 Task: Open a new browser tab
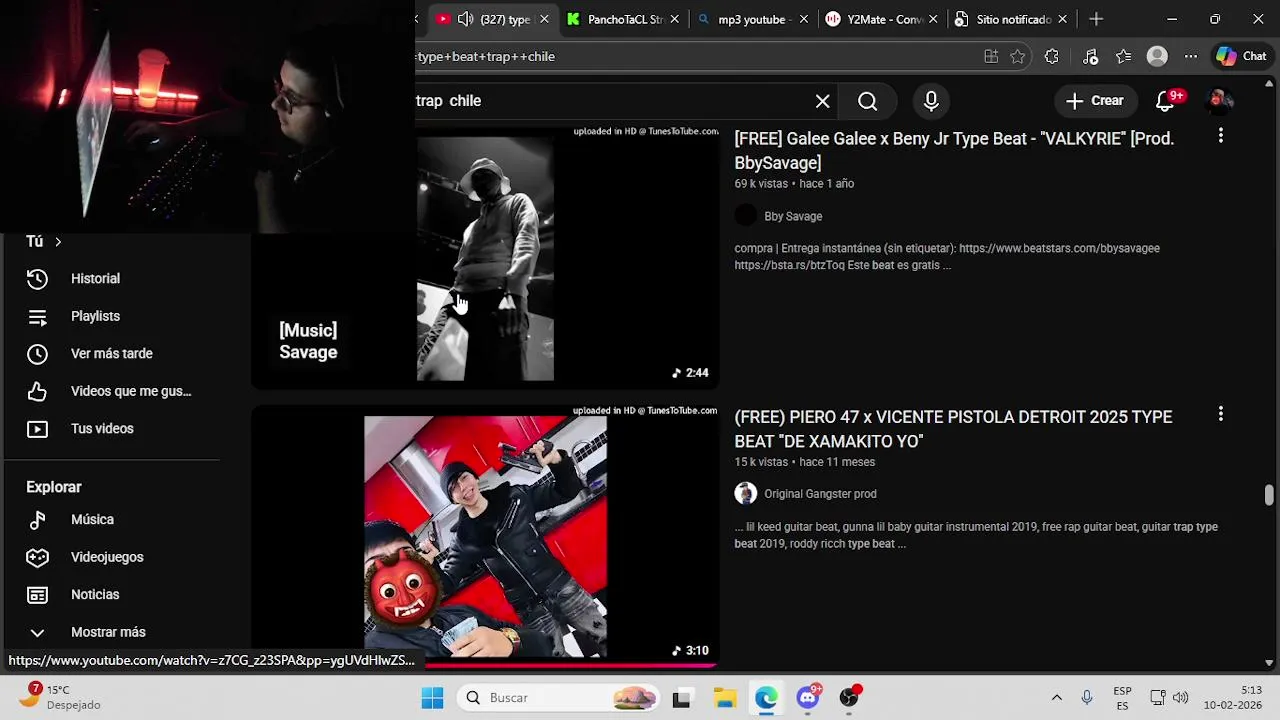click(x=1096, y=19)
